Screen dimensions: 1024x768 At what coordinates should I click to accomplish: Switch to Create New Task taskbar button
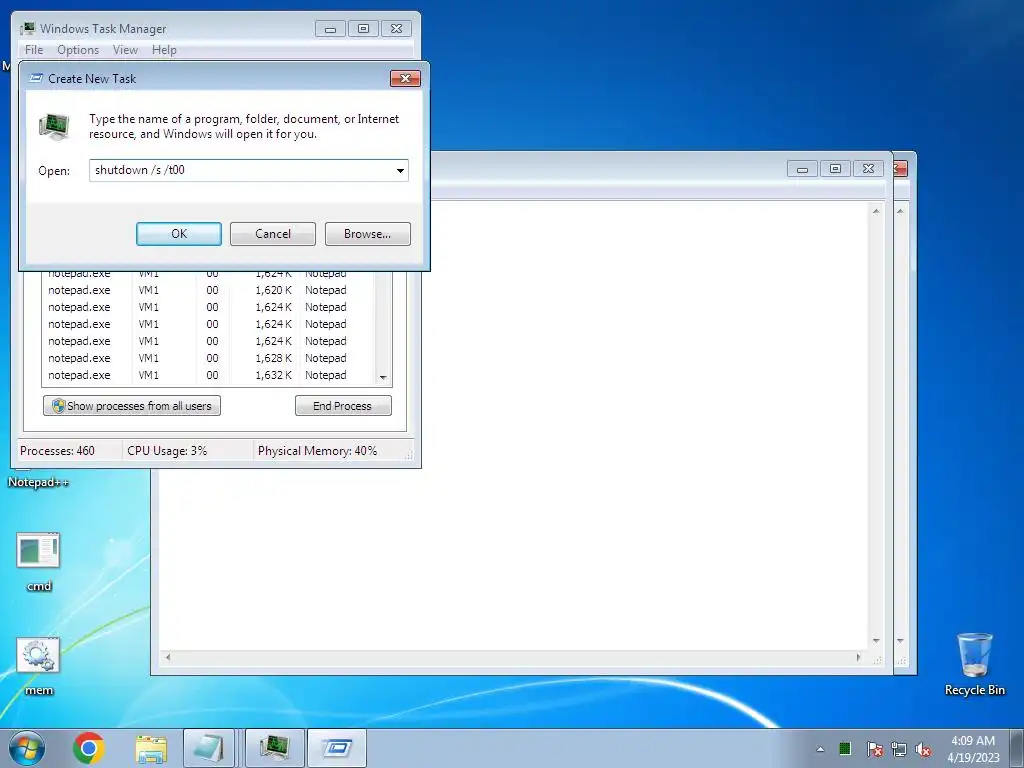coord(336,748)
